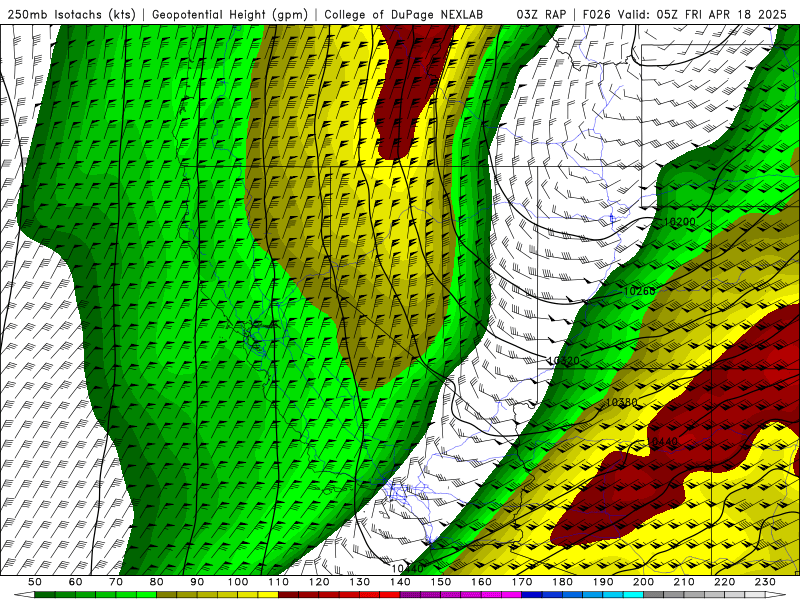
Task: Click the 50 tick on color scale
Action: click(x=35, y=582)
